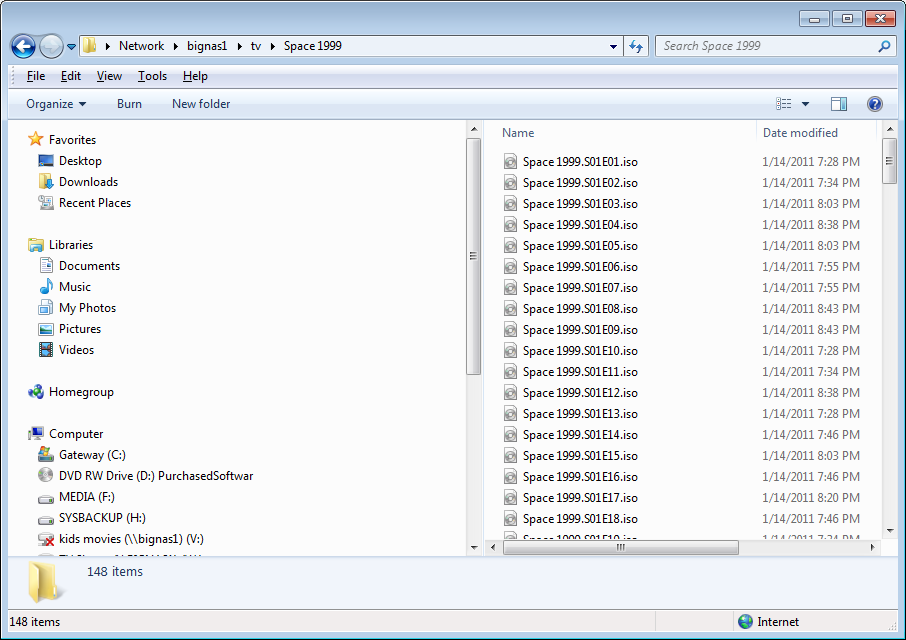Select the Space 1999.S01E01.iso disc icon
The width and height of the screenshot is (906, 640).
point(510,162)
